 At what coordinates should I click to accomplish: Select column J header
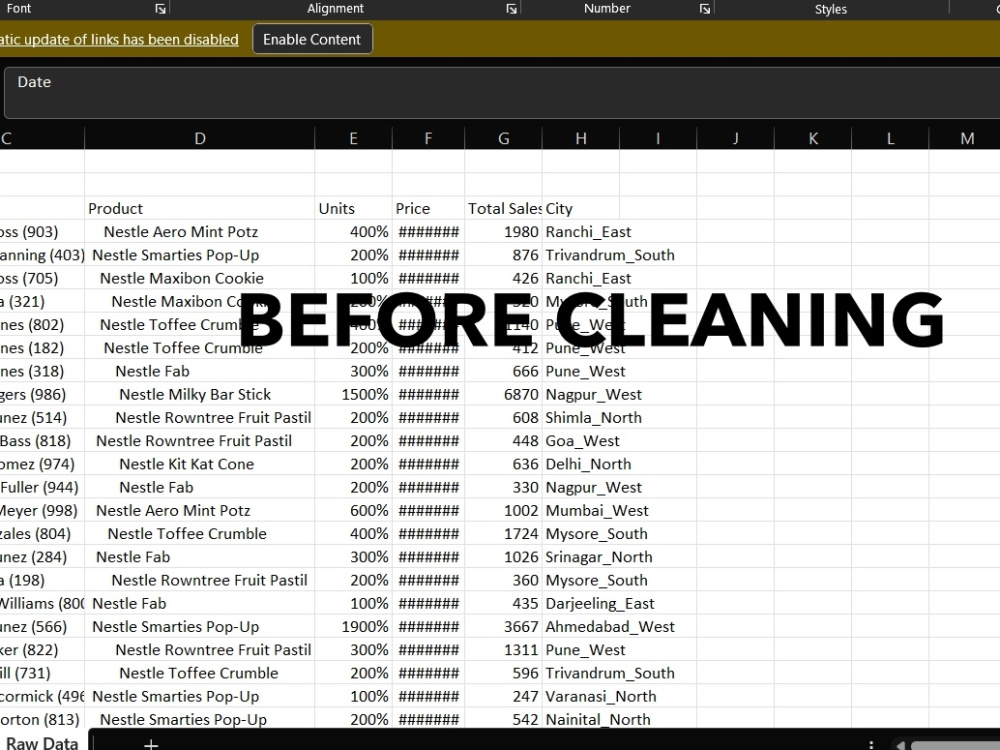pos(735,138)
